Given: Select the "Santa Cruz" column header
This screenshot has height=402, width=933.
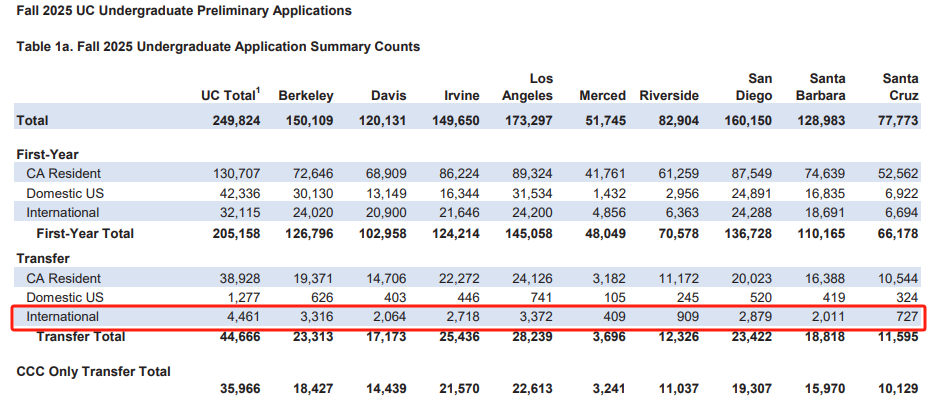Looking at the screenshot, I should 901,87.
